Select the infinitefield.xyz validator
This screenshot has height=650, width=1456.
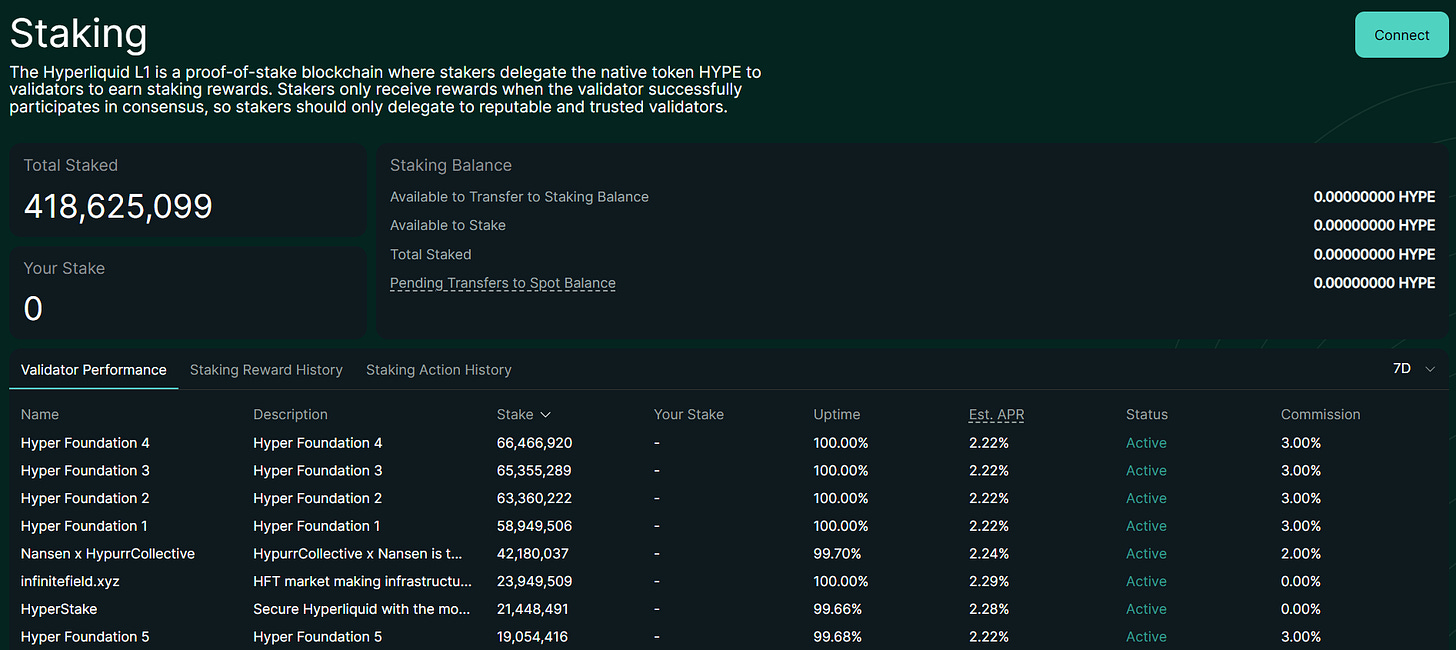point(70,581)
